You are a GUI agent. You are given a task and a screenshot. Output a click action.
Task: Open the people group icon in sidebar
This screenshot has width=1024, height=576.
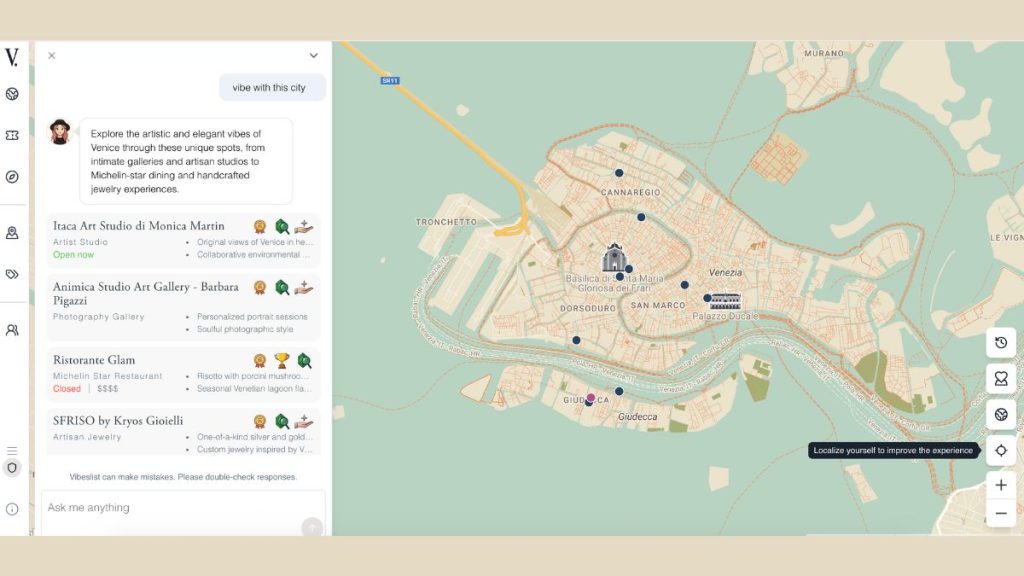point(12,330)
